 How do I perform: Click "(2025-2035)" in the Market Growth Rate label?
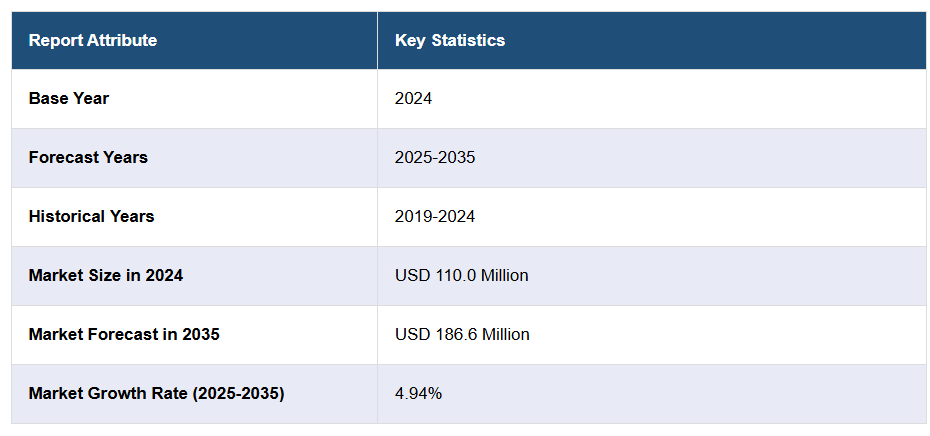pyautogui.click(x=238, y=394)
